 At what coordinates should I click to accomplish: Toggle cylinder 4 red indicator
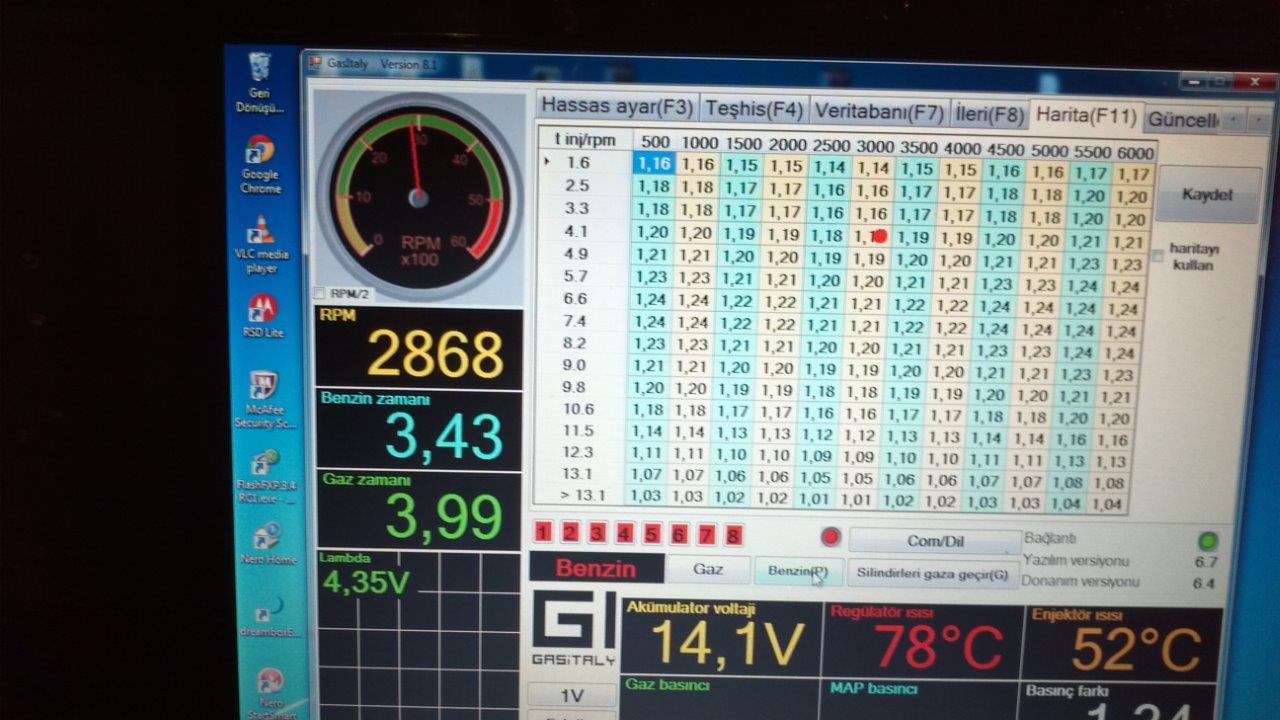point(624,534)
